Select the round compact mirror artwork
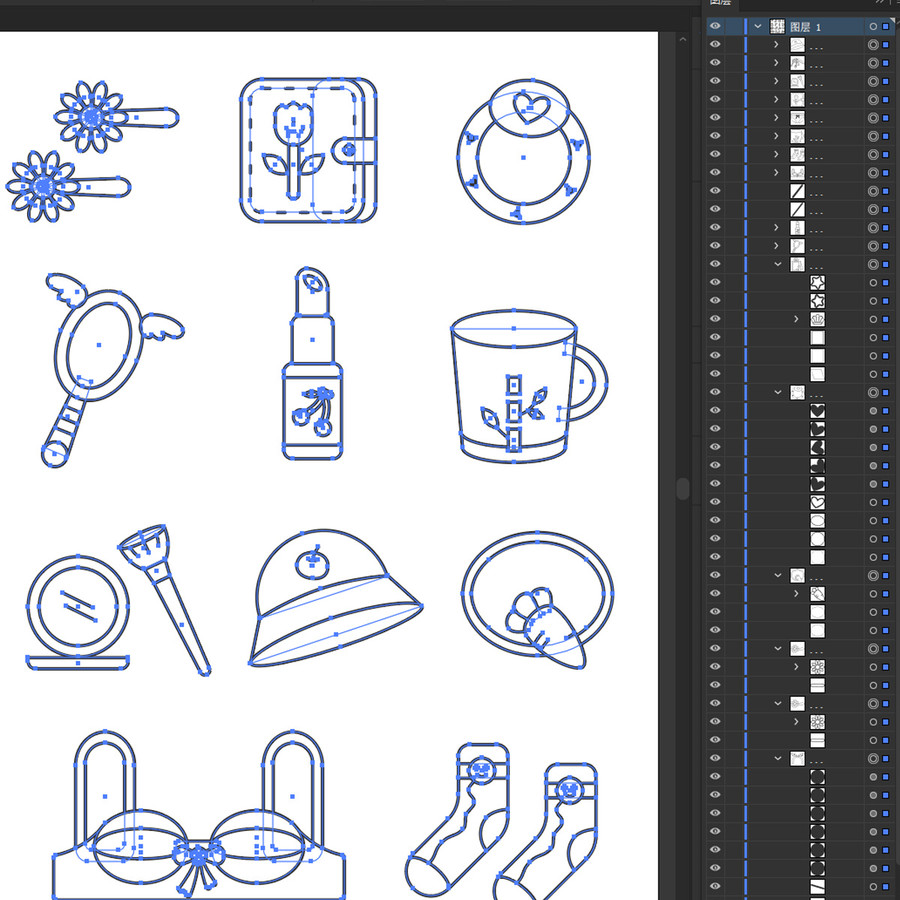Screen dimensions: 900x900 point(77,612)
